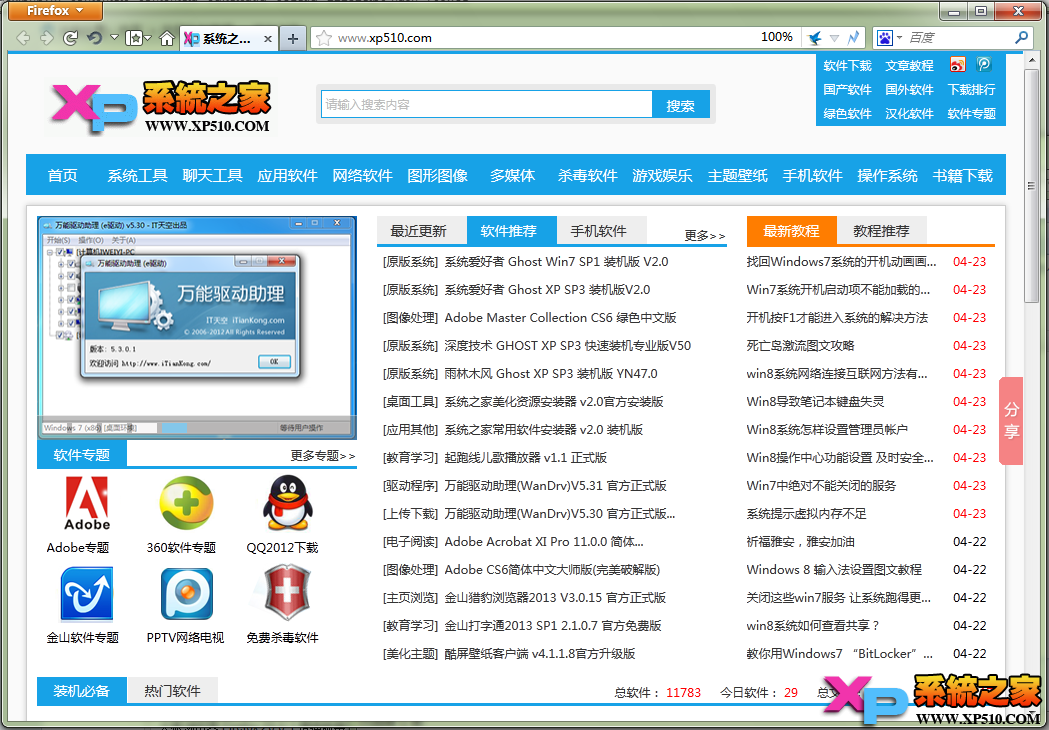The image size is (1049, 730).
Task: Open 首页 in the navigation bar
Action: (63, 175)
